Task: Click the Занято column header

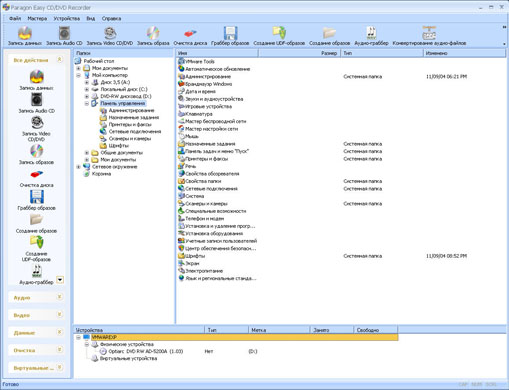Action: coord(332,330)
